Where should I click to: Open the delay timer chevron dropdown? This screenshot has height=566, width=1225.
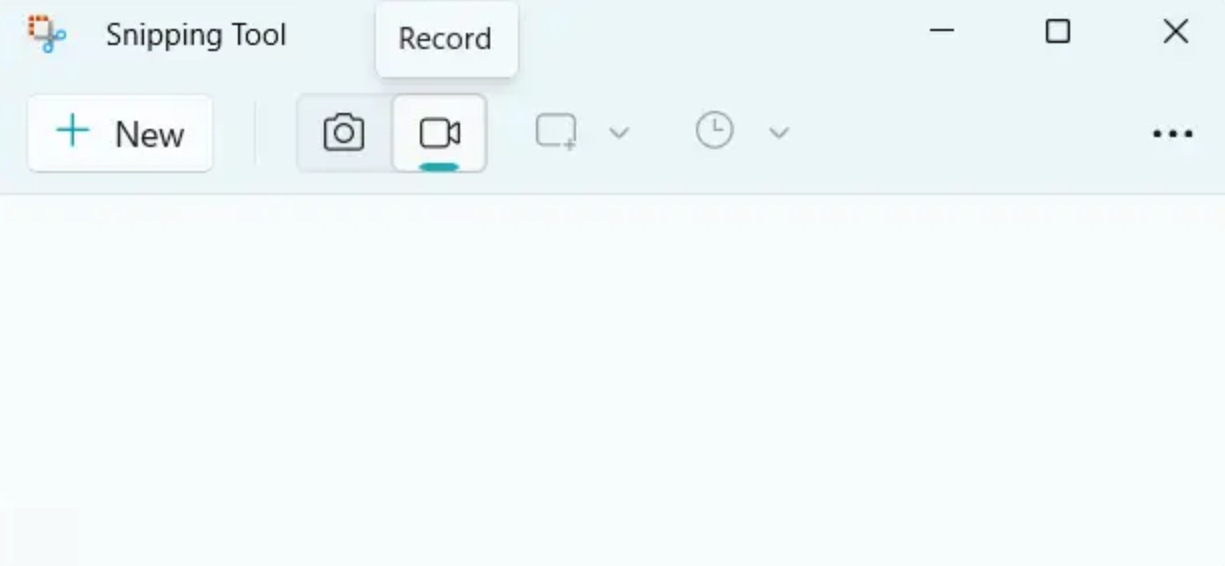779,133
